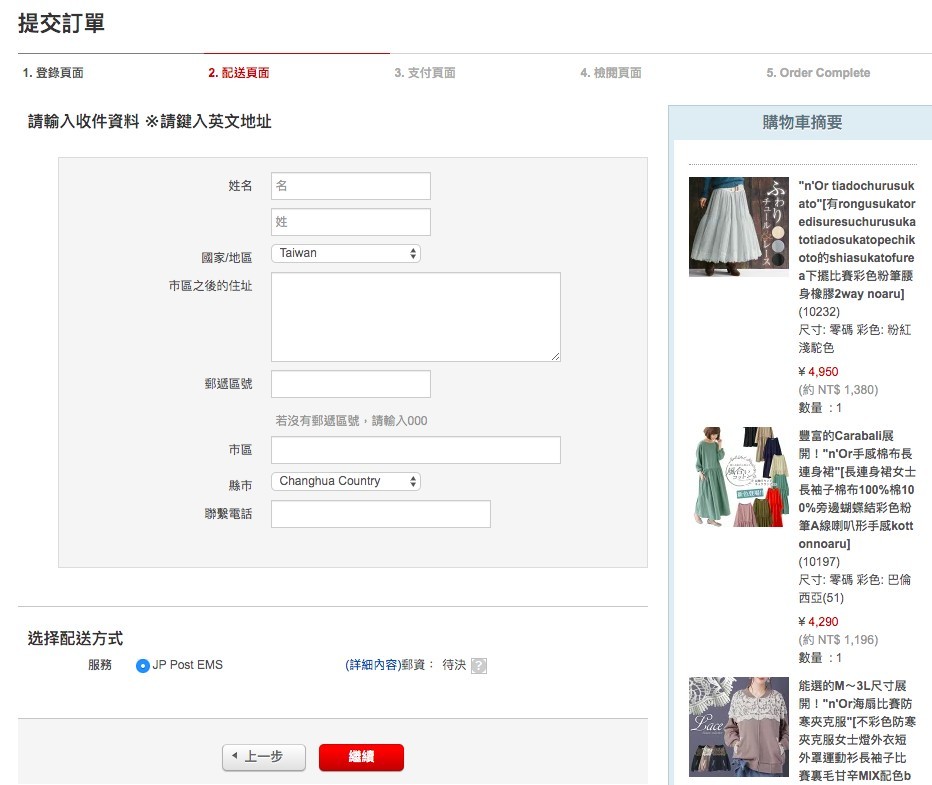
Task: Click the postage help question mark icon
Action: tap(477, 665)
